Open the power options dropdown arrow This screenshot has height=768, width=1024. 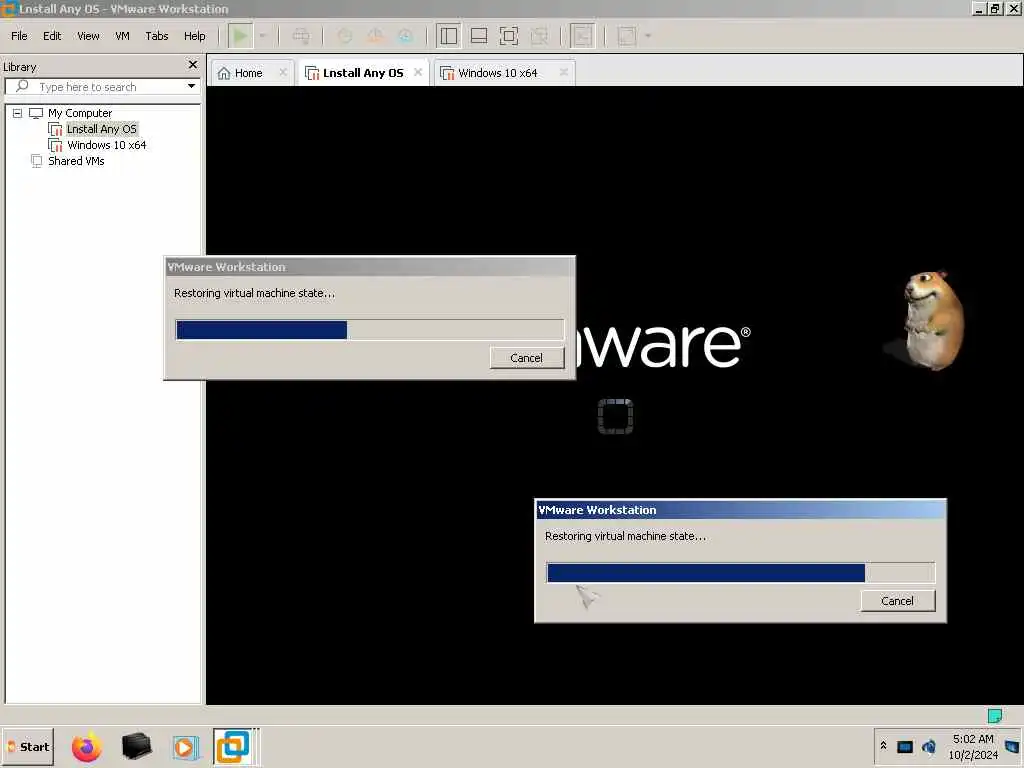pyautogui.click(x=263, y=35)
